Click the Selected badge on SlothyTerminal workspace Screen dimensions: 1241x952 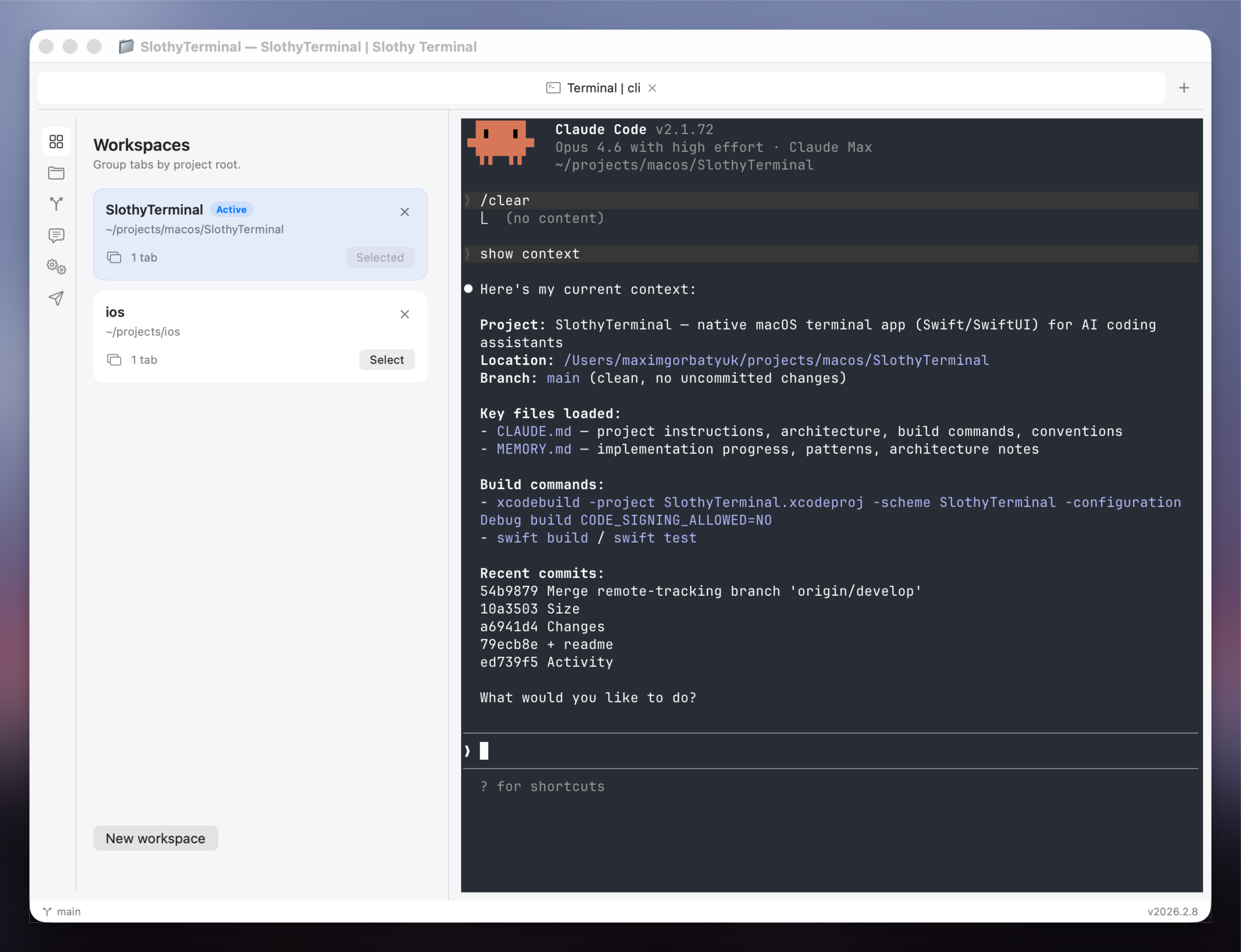[x=380, y=257]
